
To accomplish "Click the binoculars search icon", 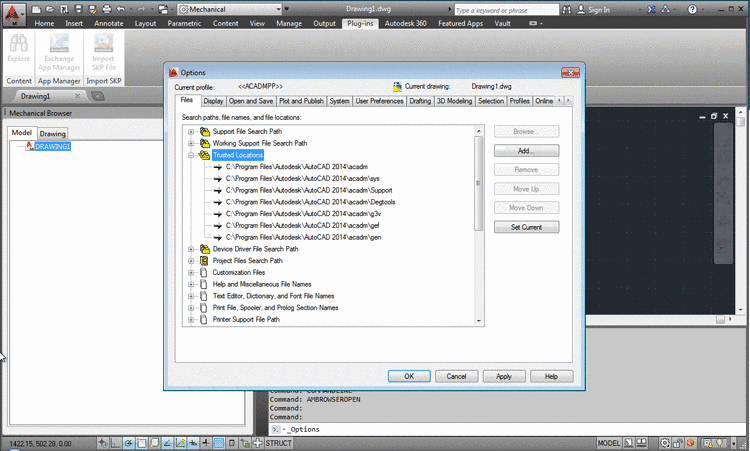I will click(567, 10).
